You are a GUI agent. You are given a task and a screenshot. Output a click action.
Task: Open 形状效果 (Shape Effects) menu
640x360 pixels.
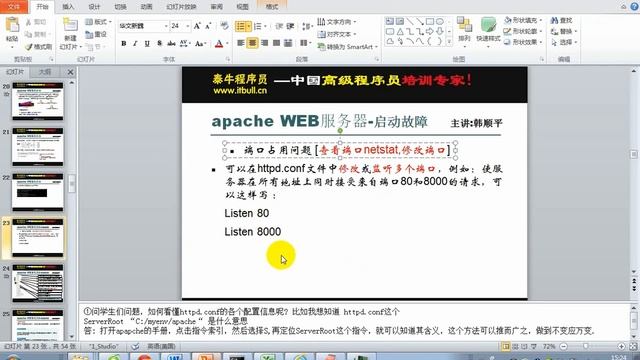[x=523, y=42]
